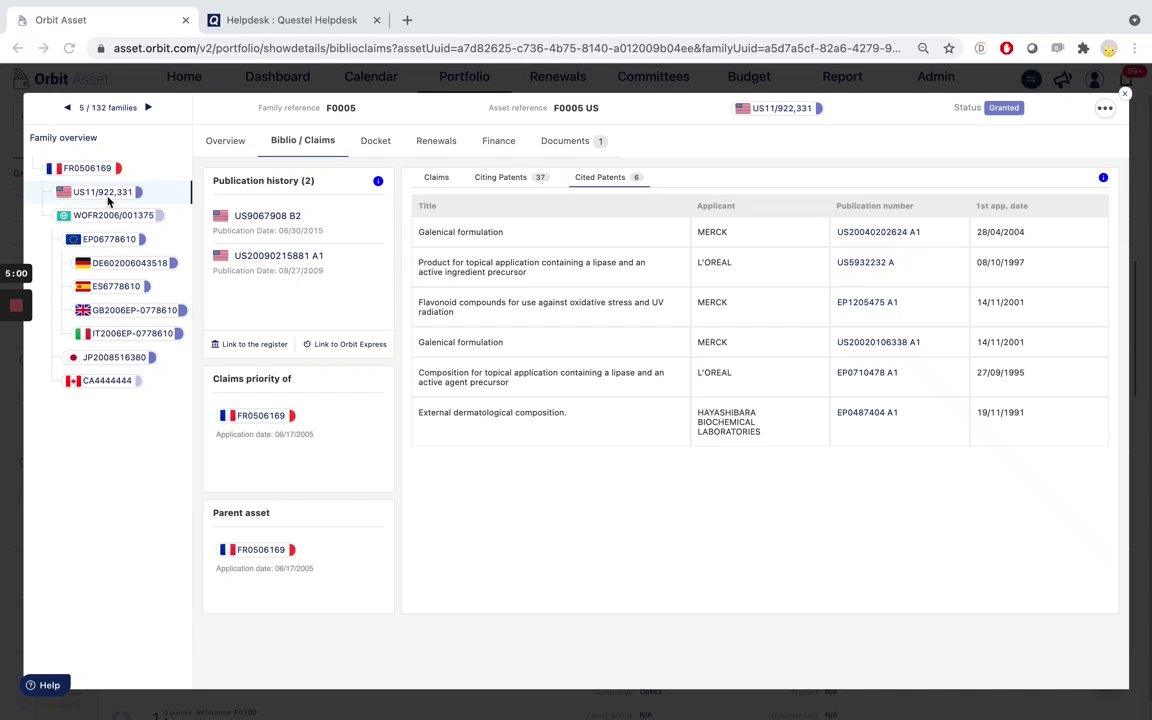Click Chrome profile avatar
This screenshot has width=1152, height=720.
(x=1109, y=48)
